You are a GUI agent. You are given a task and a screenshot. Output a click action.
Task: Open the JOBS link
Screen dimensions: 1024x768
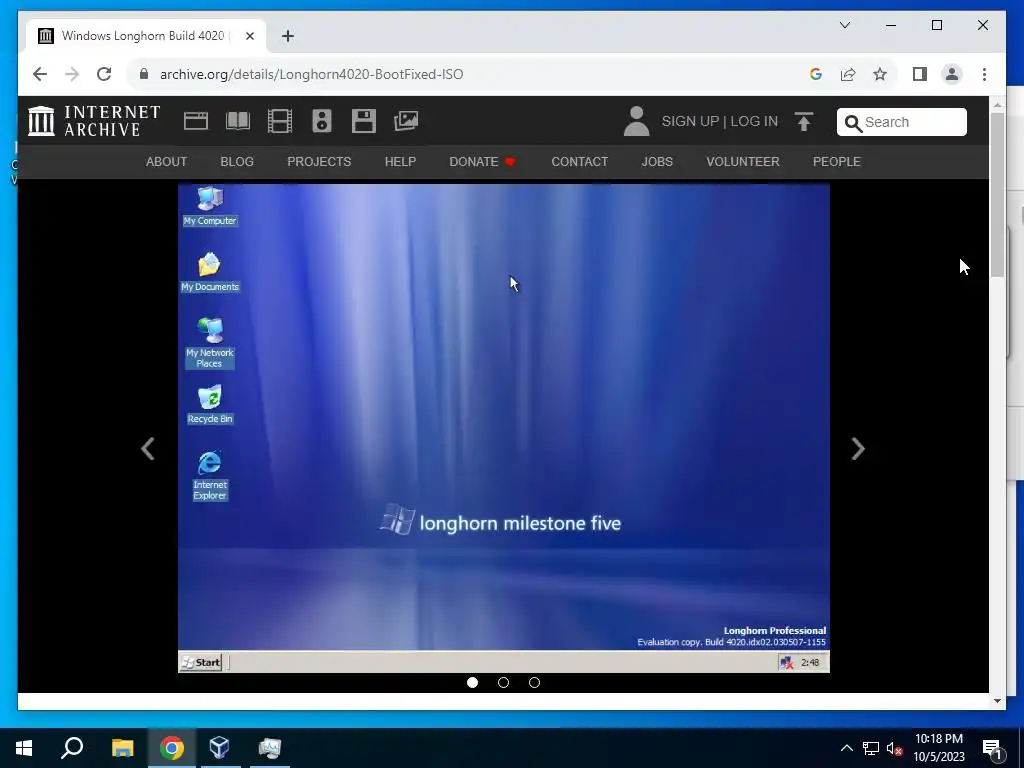click(x=657, y=162)
